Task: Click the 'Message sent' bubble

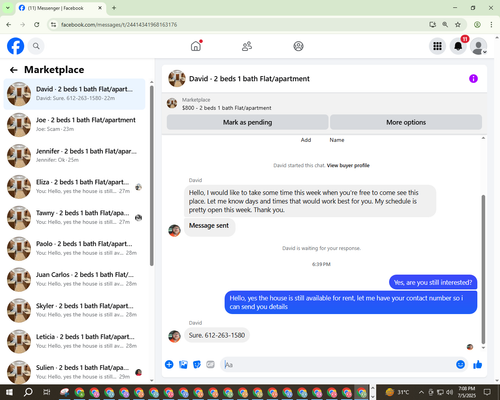Action: coord(209,226)
